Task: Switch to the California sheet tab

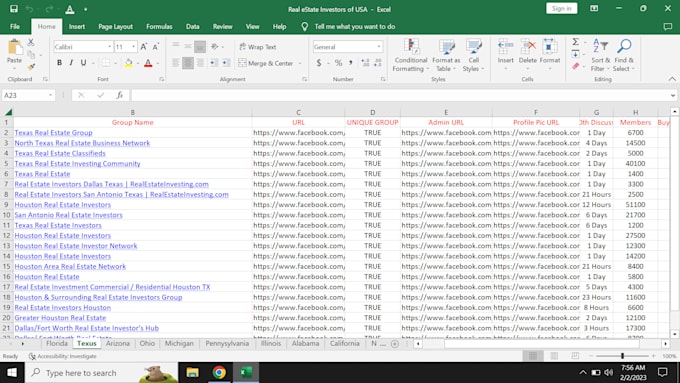Action: tap(345, 344)
